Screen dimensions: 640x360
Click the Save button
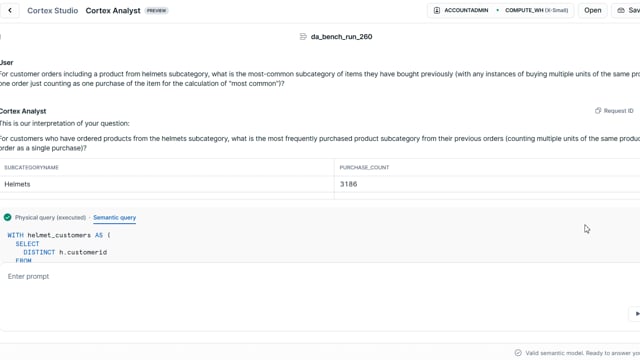628,10
